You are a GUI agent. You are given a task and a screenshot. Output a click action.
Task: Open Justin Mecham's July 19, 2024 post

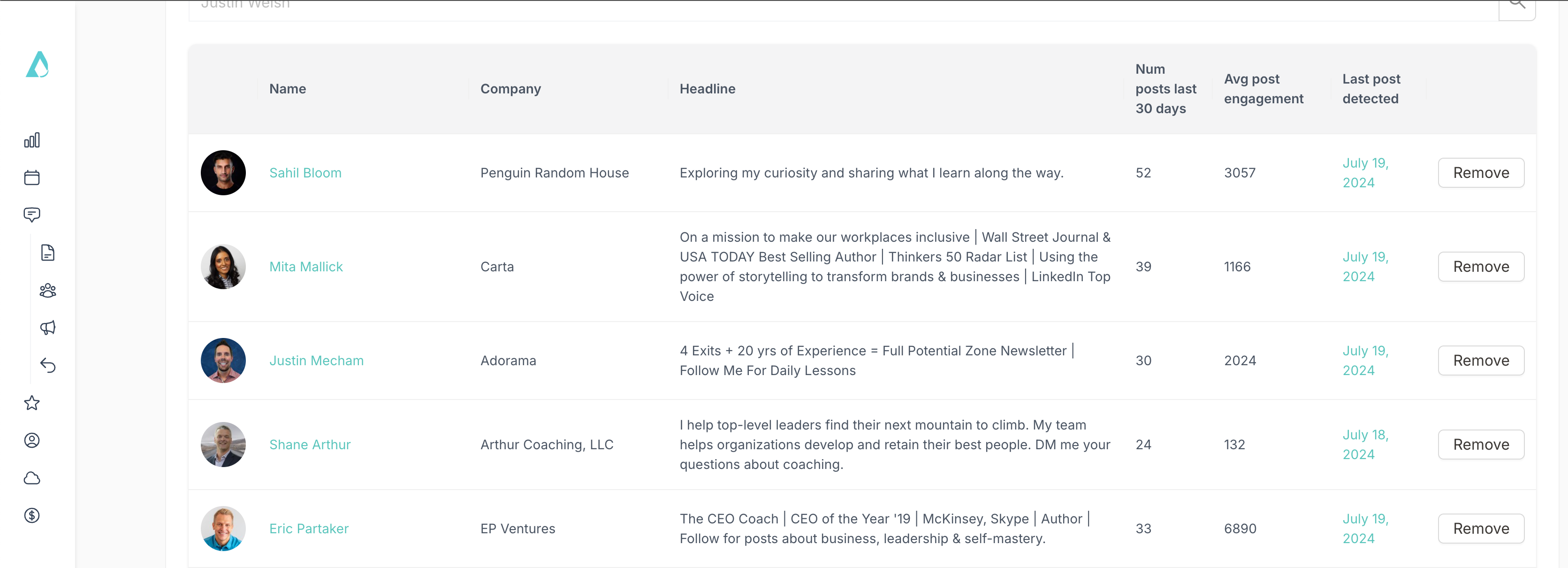[1365, 361]
